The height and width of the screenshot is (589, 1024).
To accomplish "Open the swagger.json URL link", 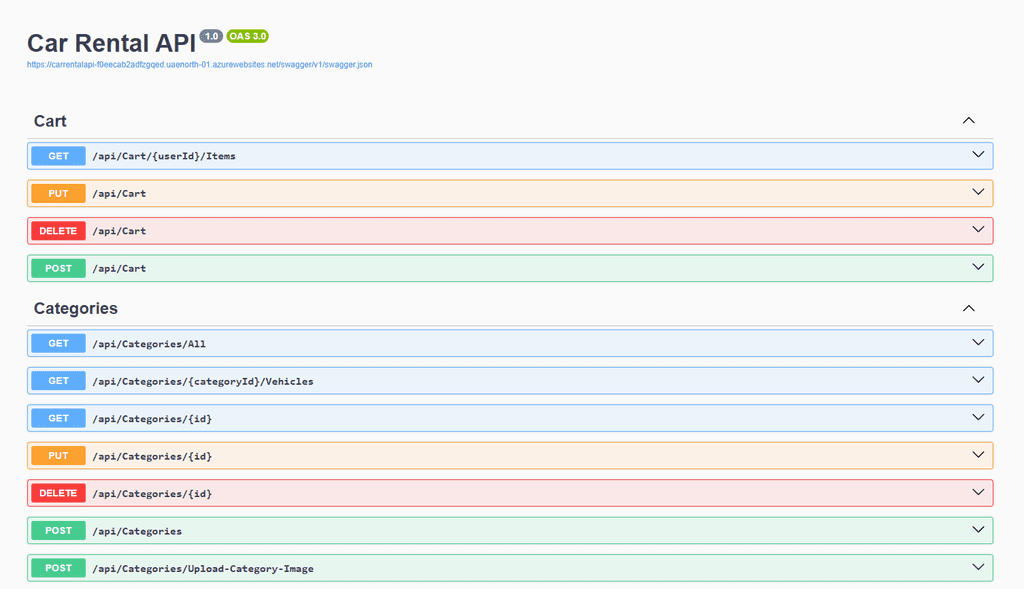I will tap(199, 65).
